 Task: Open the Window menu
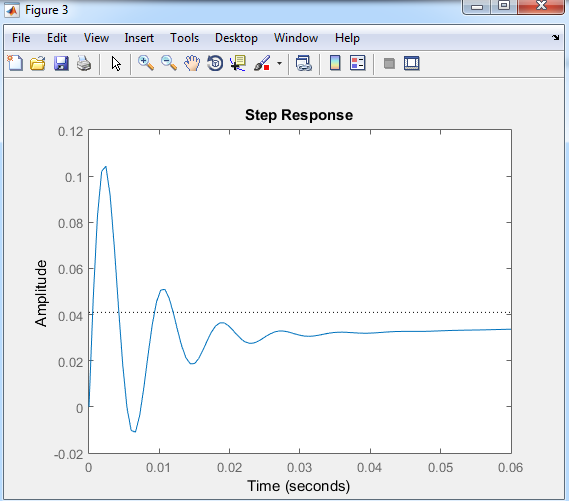[296, 38]
